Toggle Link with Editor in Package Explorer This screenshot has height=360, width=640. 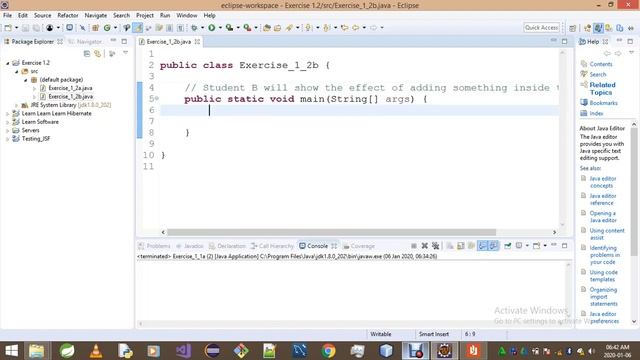tap(98, 53)
